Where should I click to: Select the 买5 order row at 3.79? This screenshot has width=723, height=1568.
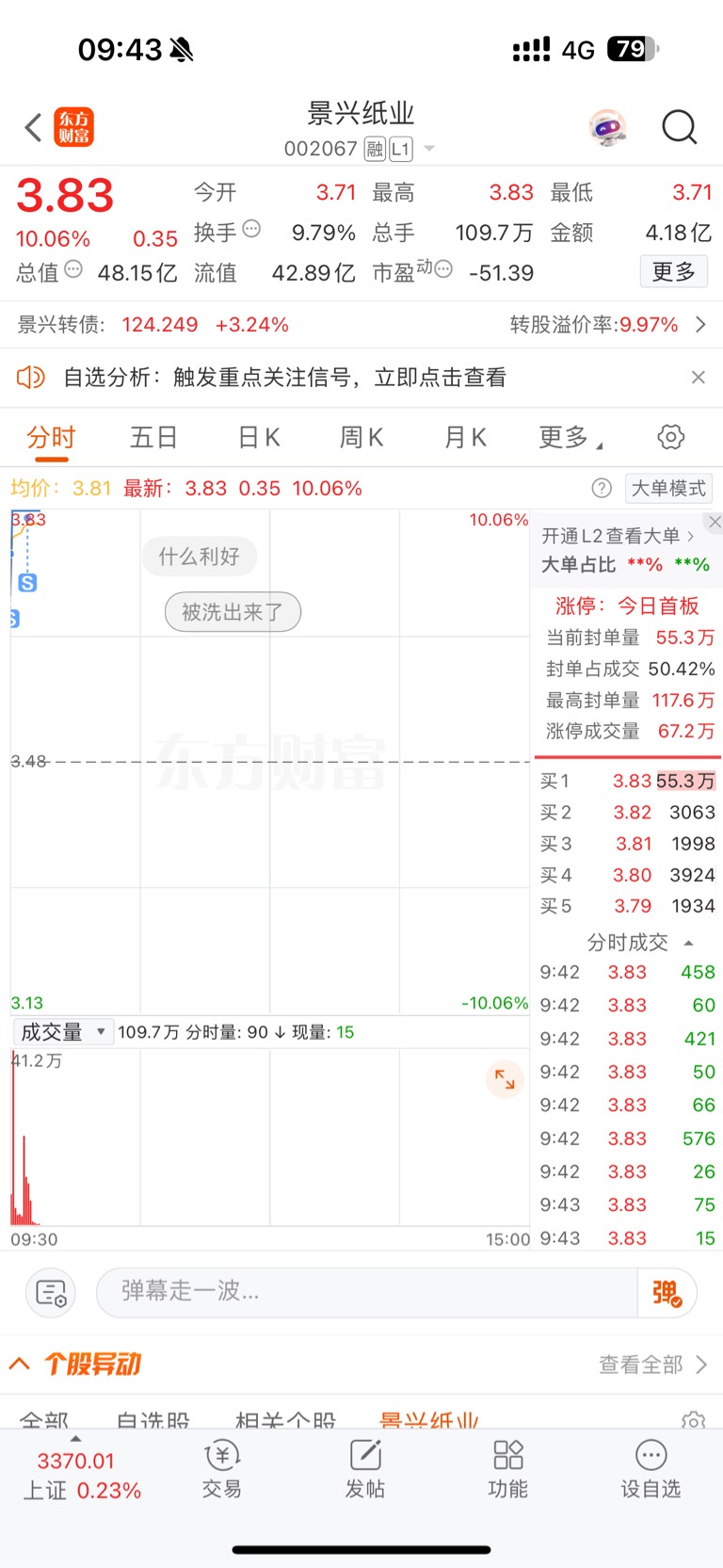pyautogui.click(x=627, y=906)
